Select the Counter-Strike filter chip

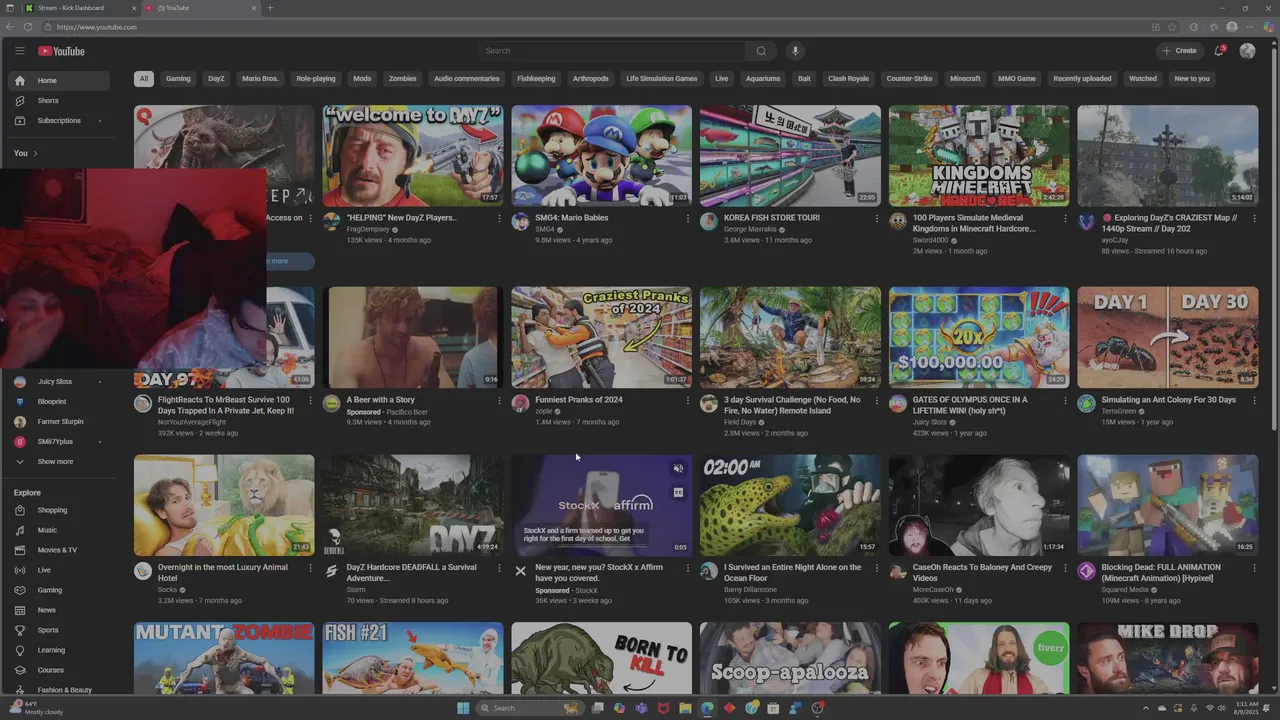[909, 78]
